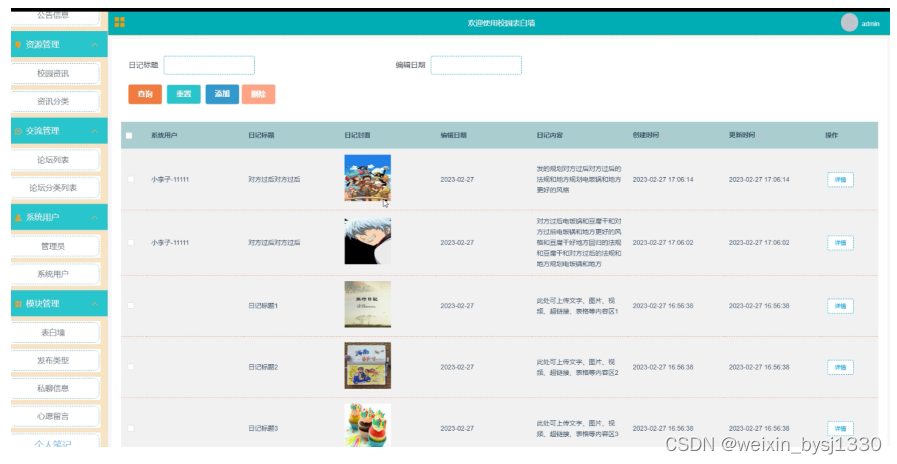Open the 日记标题2 row cover image
Screen dimensions: 897x464
click(367, 366)
